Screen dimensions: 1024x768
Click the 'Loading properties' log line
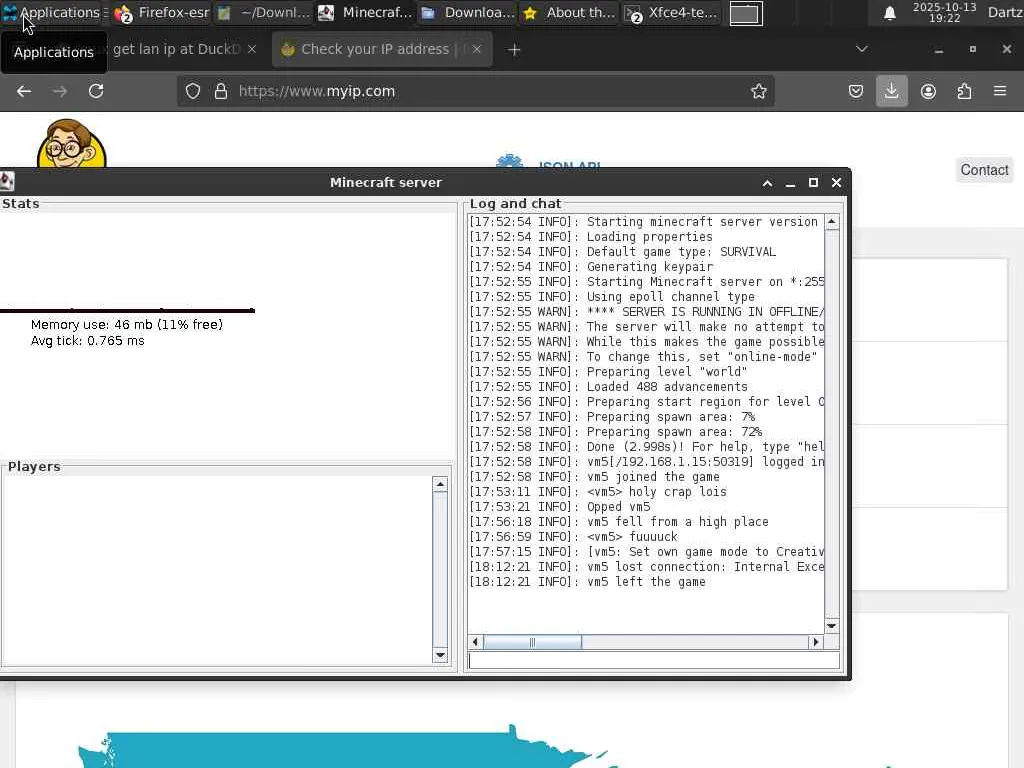click(x=591, y=236)
